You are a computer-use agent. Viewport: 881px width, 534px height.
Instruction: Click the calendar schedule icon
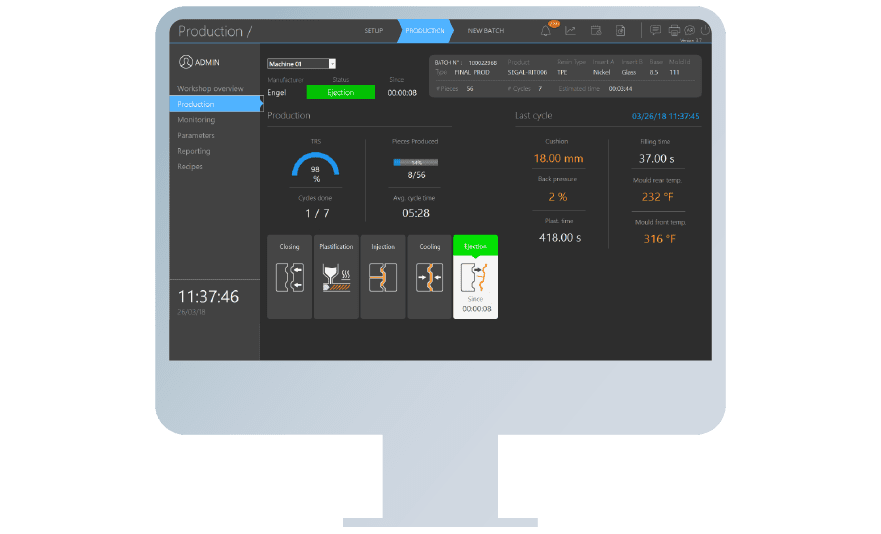(596, 31)
